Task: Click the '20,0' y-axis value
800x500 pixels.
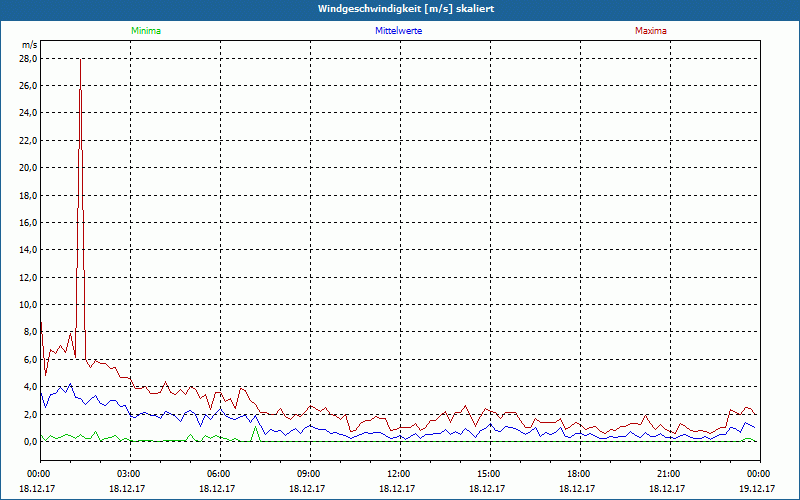Action: click(29, 168)
